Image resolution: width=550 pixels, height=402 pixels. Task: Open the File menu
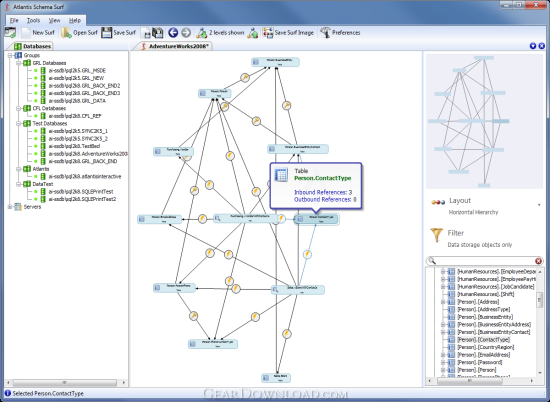pyautogui.click(x=14, y=20)
